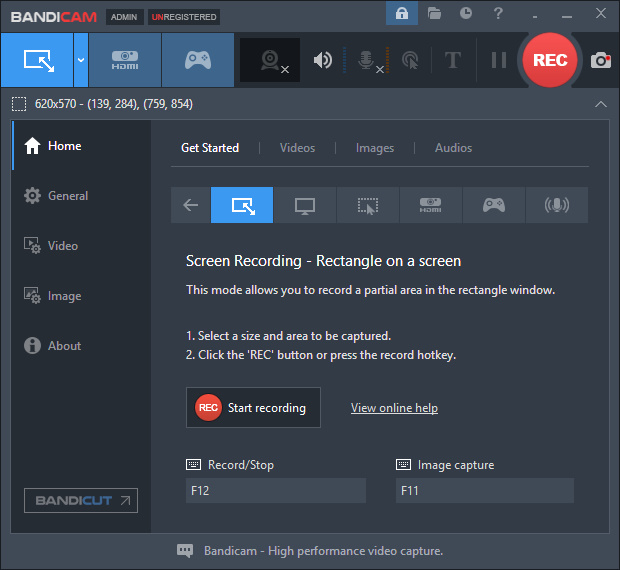The width and height of the screenshot is (620, 570).
Task: Toggle the text overlay option
Action: coord(453,60)
